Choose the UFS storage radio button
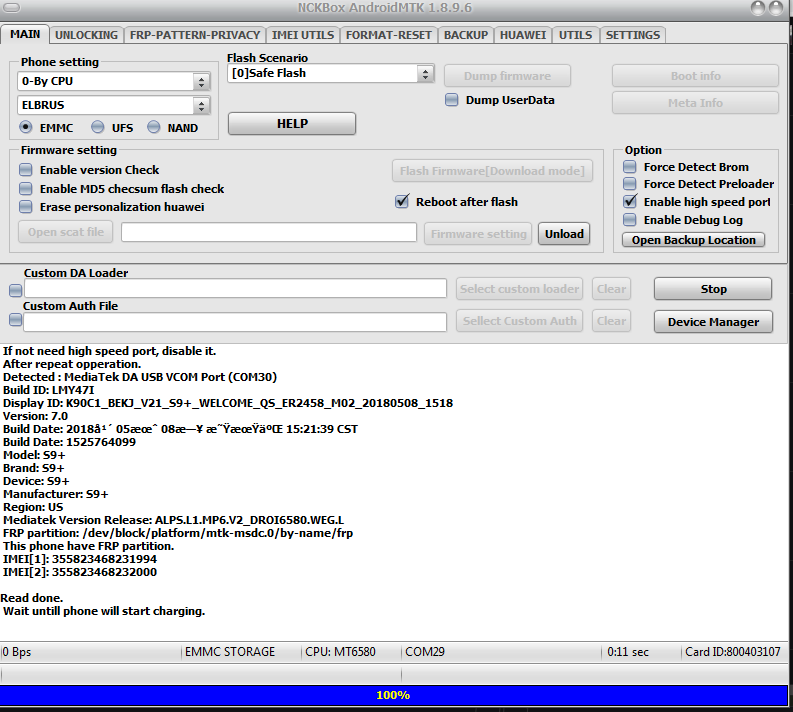Viewport: 793px width, 712px height. [x=98, y=127]
